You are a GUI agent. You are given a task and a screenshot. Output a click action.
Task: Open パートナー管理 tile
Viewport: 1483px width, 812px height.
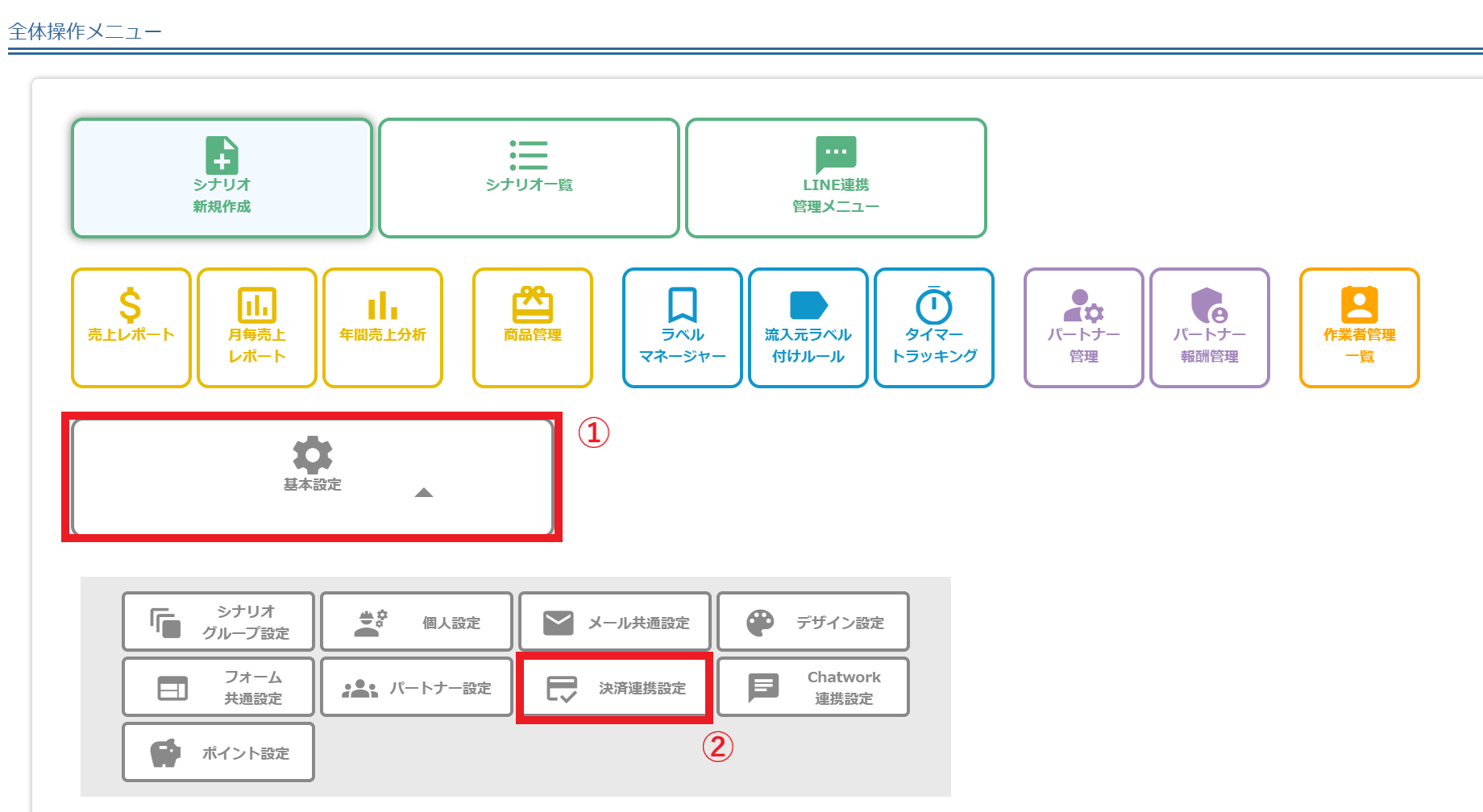[x=1083, y=328]
